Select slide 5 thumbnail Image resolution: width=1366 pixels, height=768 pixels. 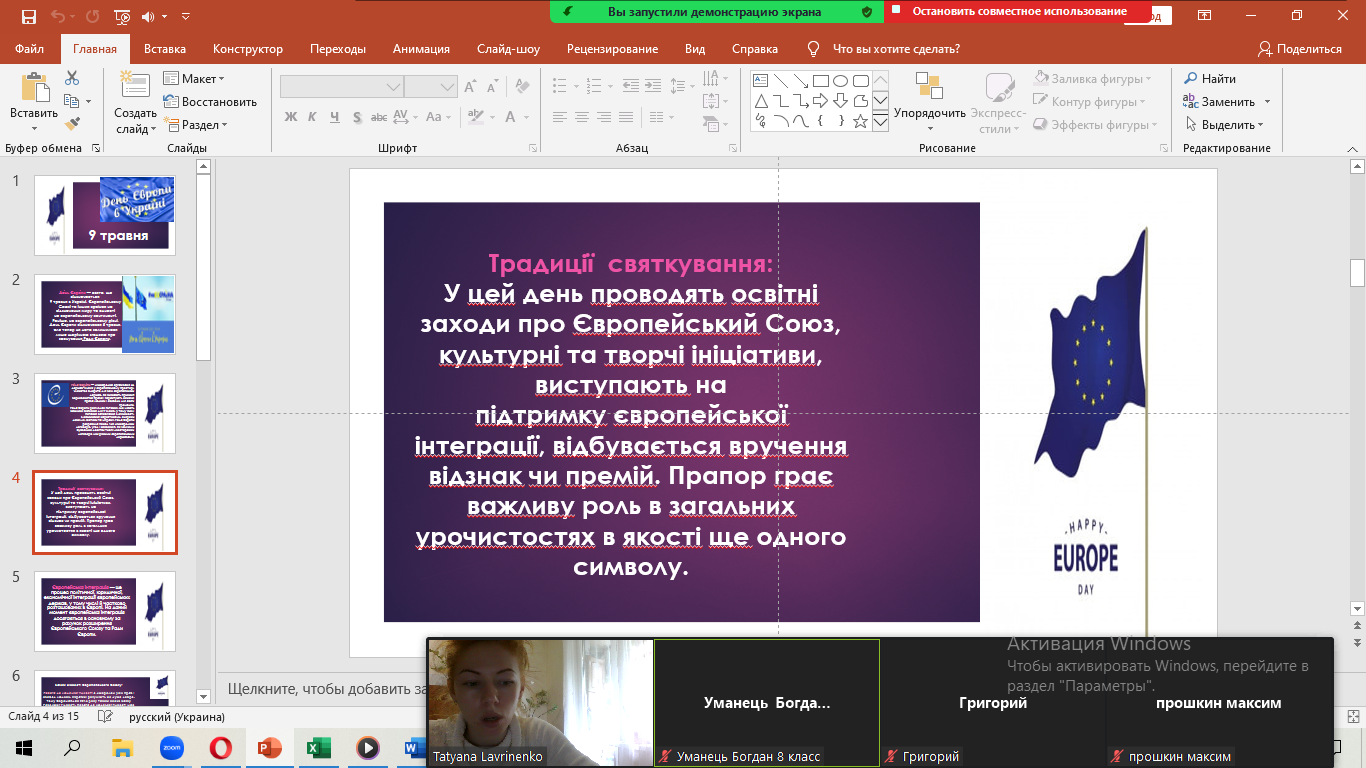(x=105, y=610)
